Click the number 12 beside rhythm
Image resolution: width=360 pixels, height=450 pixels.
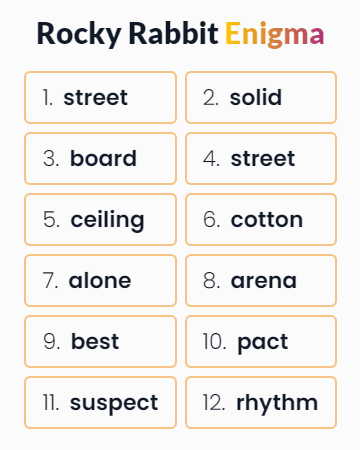click(214, 403)
